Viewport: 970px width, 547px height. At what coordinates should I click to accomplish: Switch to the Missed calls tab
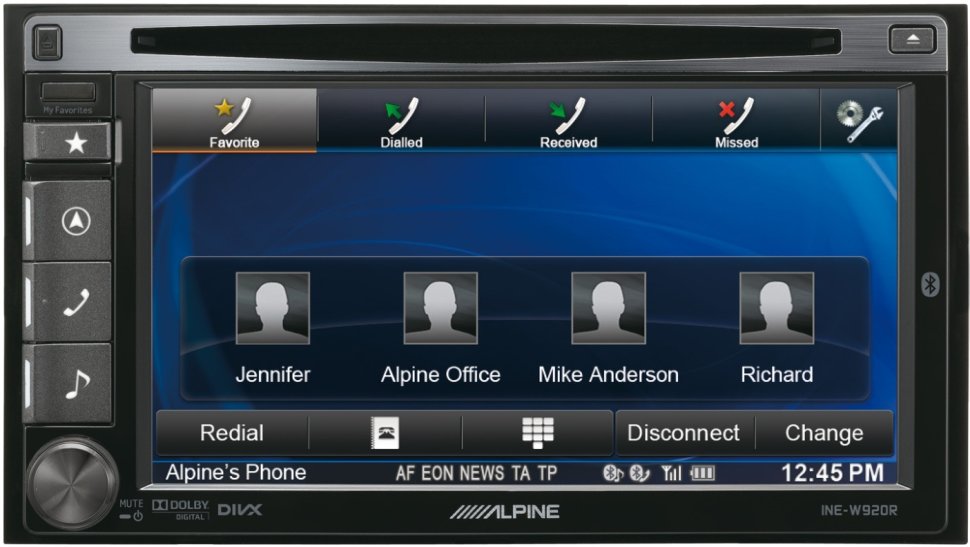coord(736,120)
